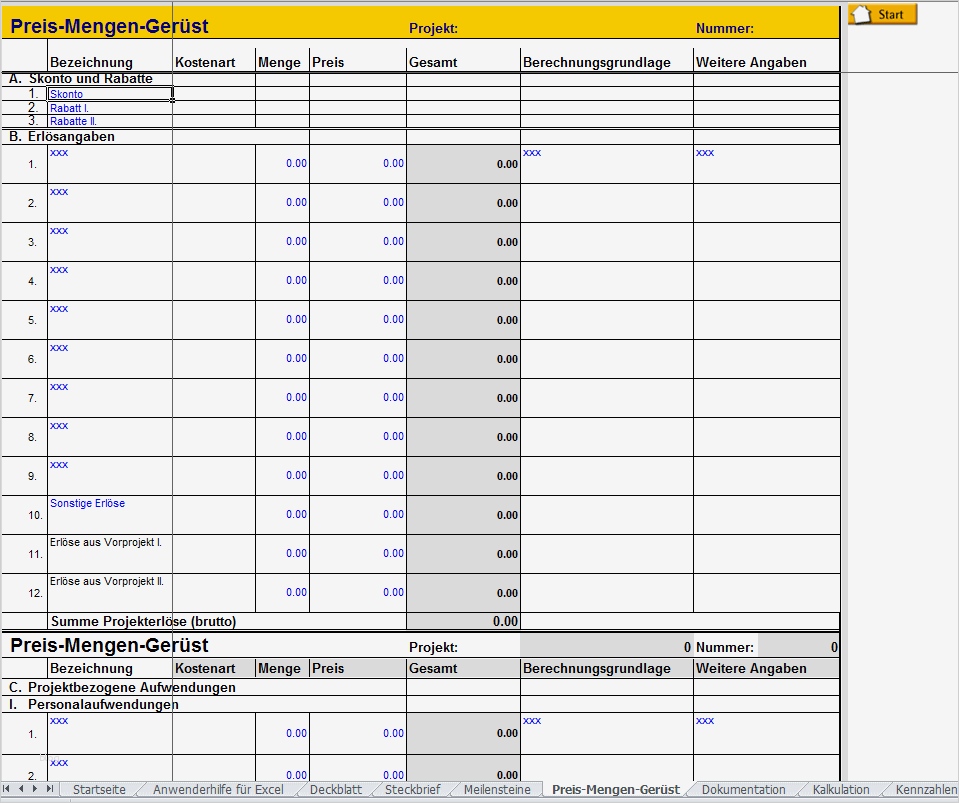The image size is (959, 803).
Task: Select the Summe Projekterlöse (brutto) label
Action: 144,621
